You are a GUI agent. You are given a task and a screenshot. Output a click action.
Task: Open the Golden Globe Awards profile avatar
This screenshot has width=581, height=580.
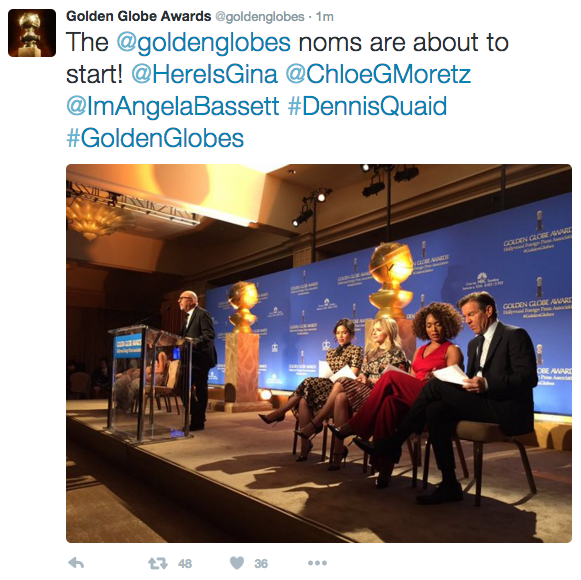[x=32, y=33]
